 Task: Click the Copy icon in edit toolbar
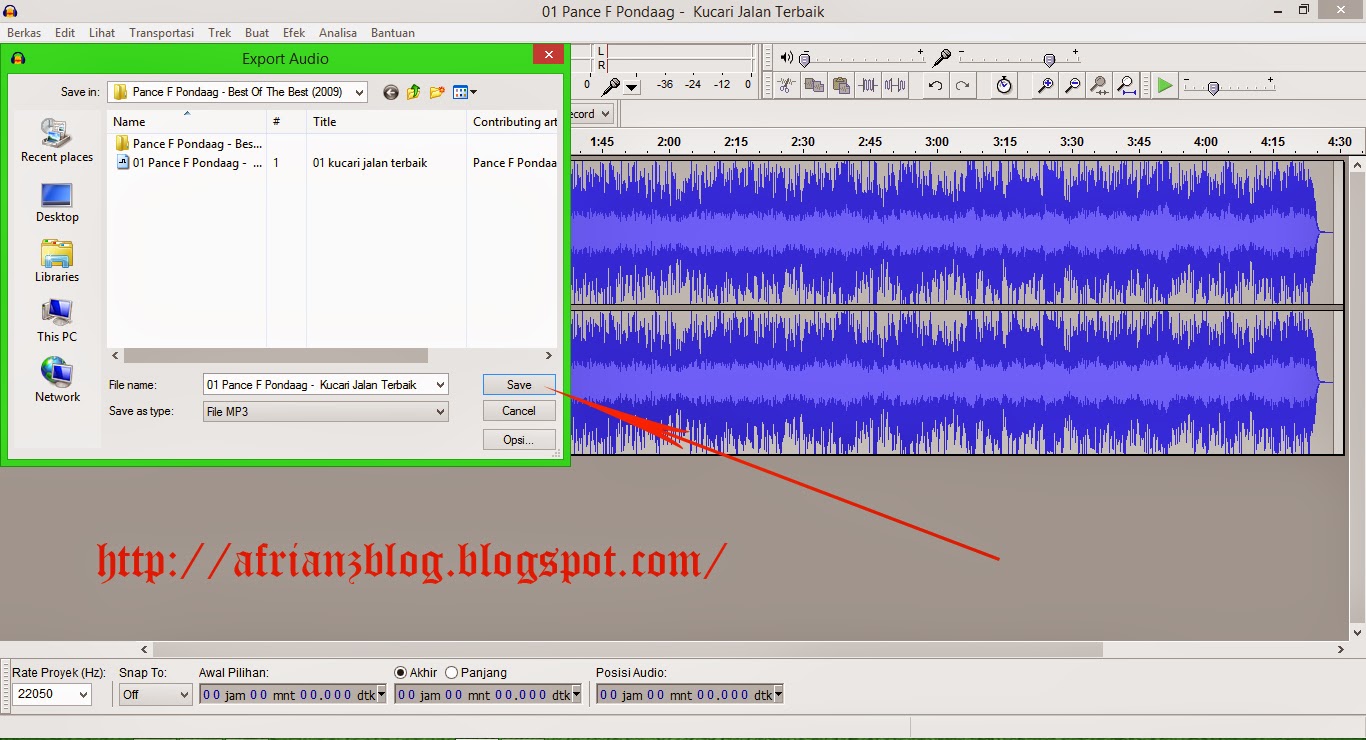point(814,86)
